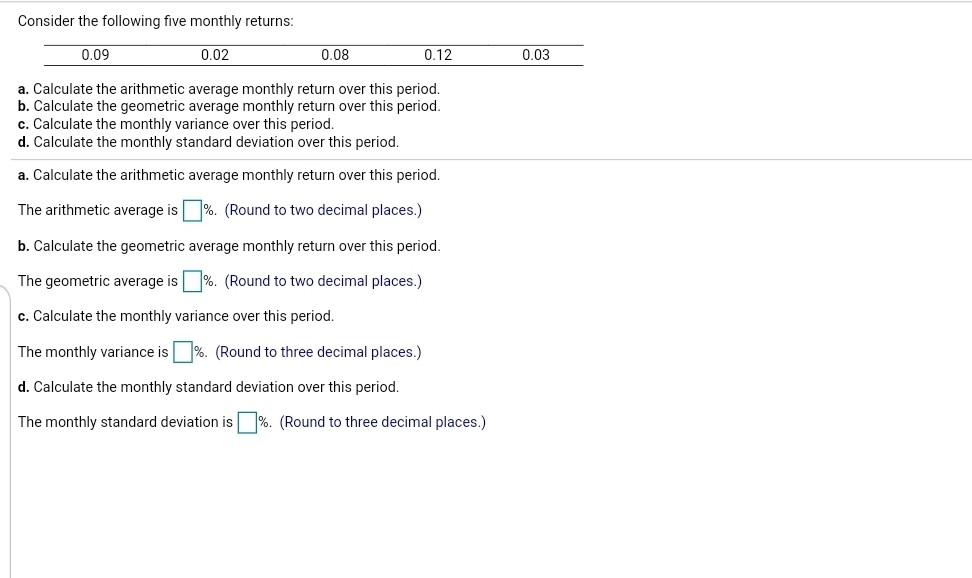Focus the monthly variance answer box
This screenshot has width=972, height=578.
[x=183, y=352]
